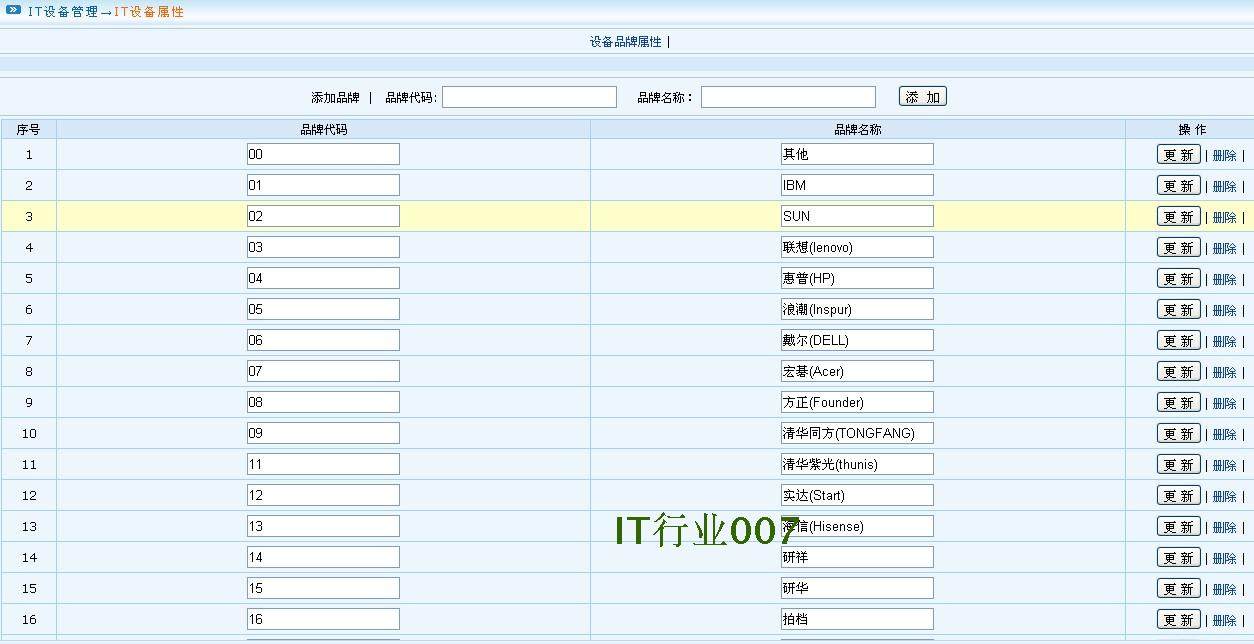Open the 设备品牌属性 tab
Viewport: 1254px width, 644px height.
pyautogui.click(x=625, y=42)
